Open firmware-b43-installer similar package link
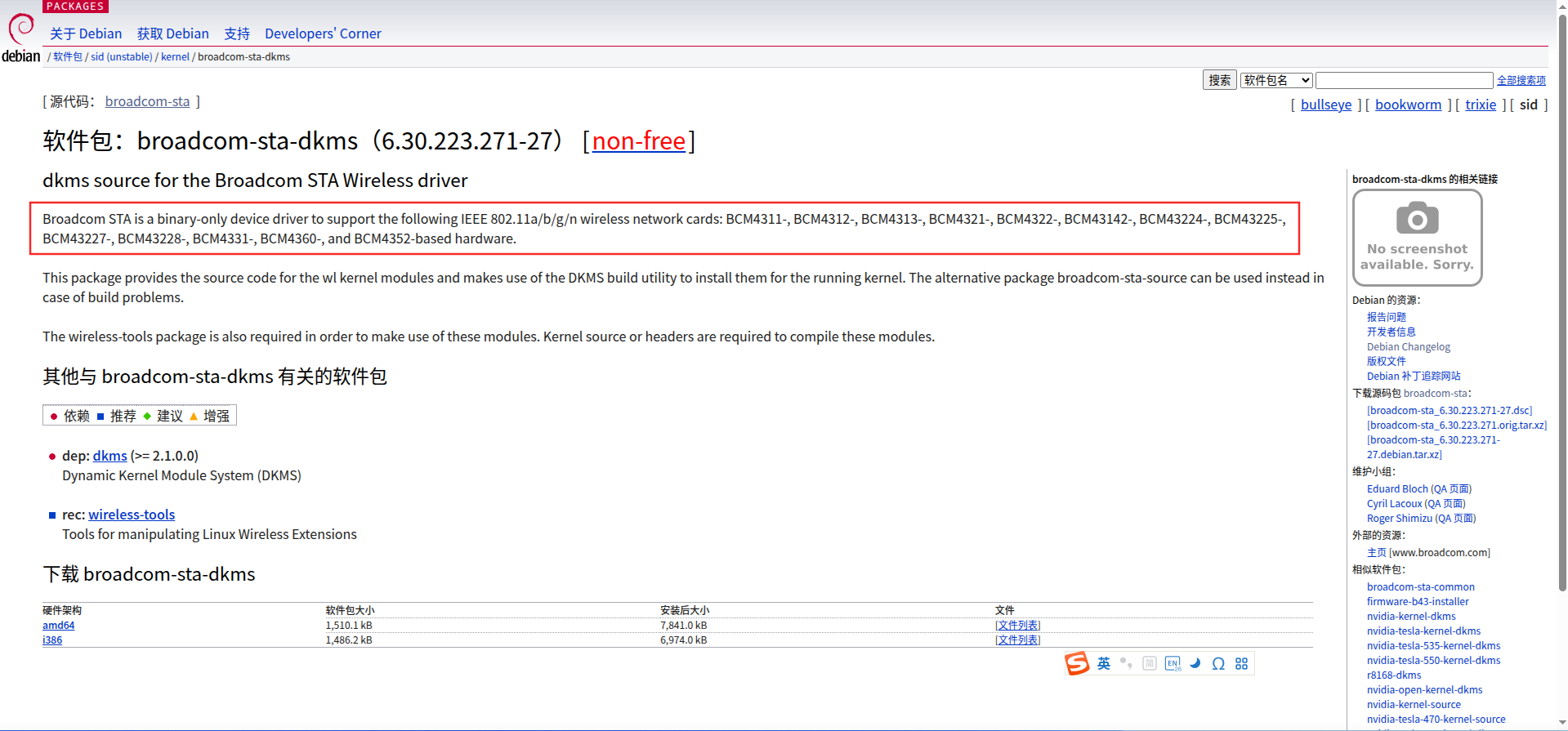The width and height of the screenshot is (1568, 731). 1418,602
